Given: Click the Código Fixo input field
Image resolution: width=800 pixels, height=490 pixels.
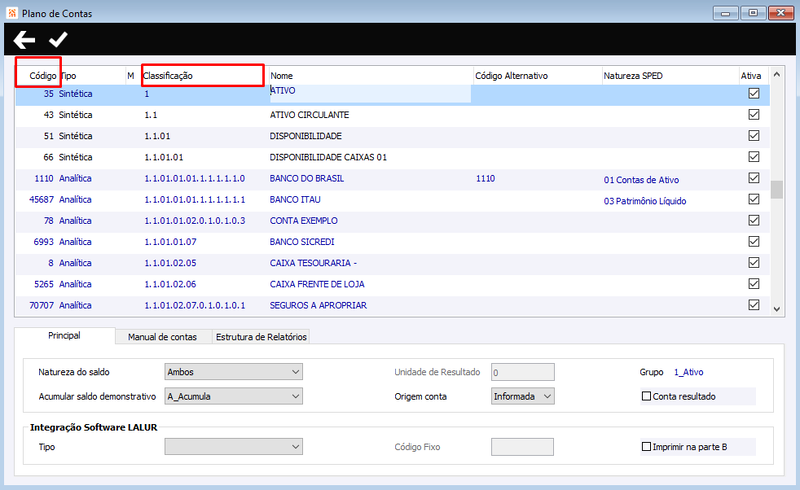Looking at the screenshot, I should click(522, 447).
